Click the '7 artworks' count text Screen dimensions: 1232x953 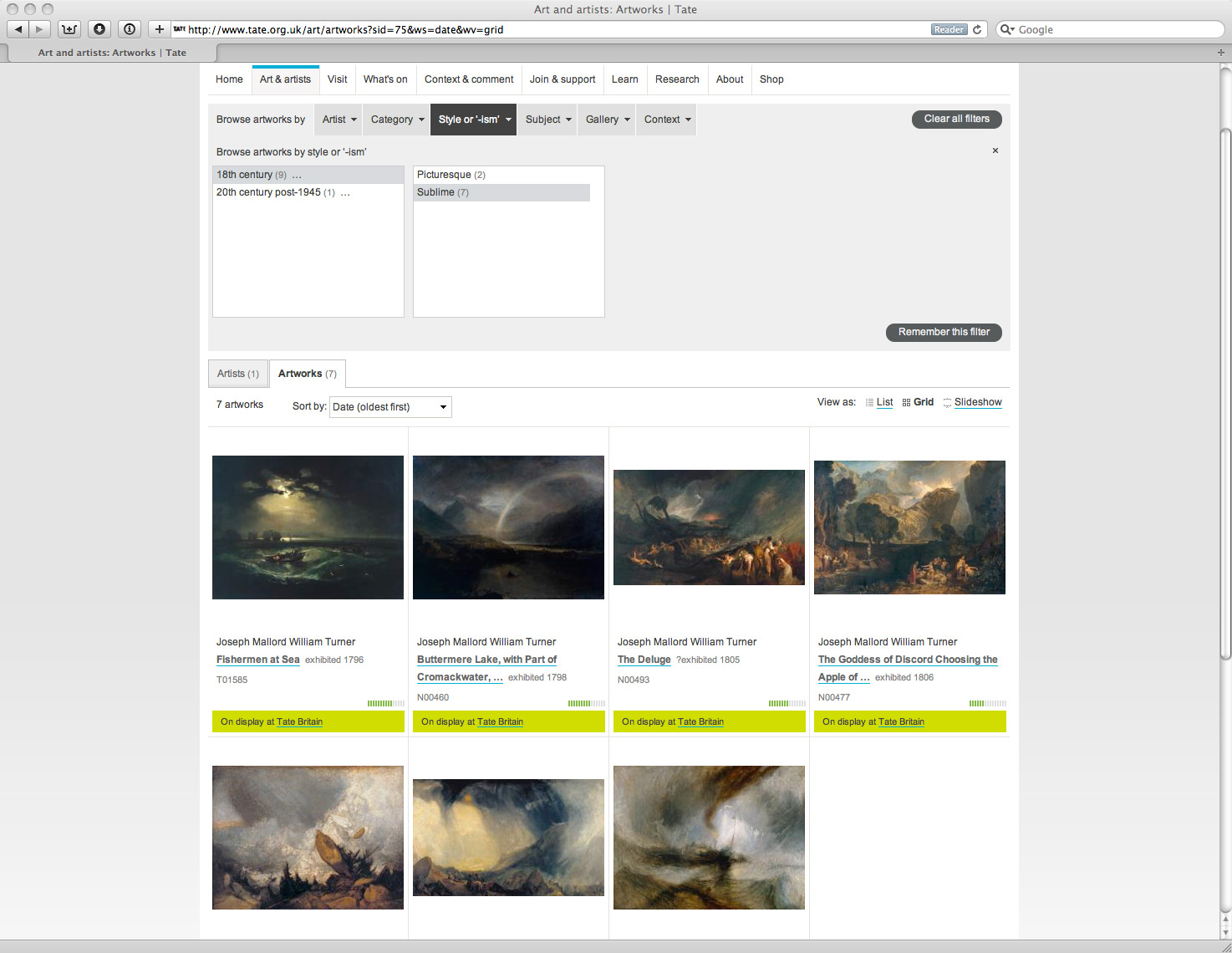(x=240, y=405)
